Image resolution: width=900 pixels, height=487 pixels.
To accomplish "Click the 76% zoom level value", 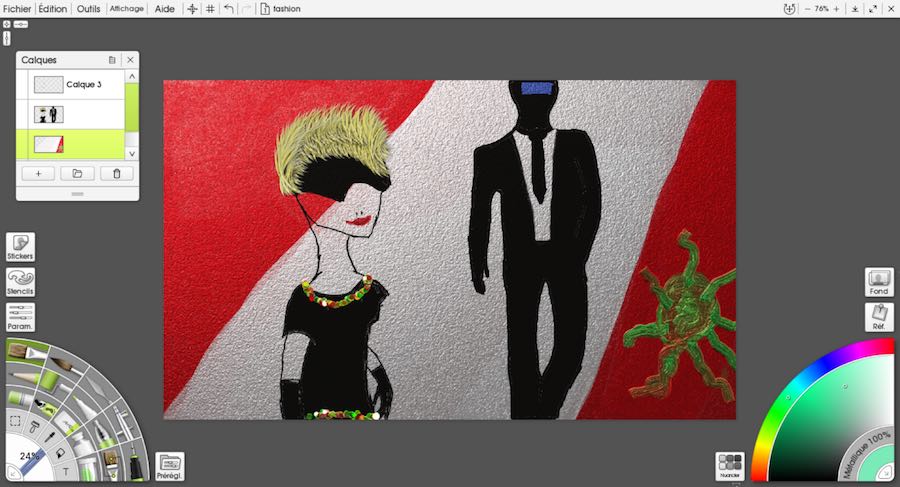I will coord(821,9).
